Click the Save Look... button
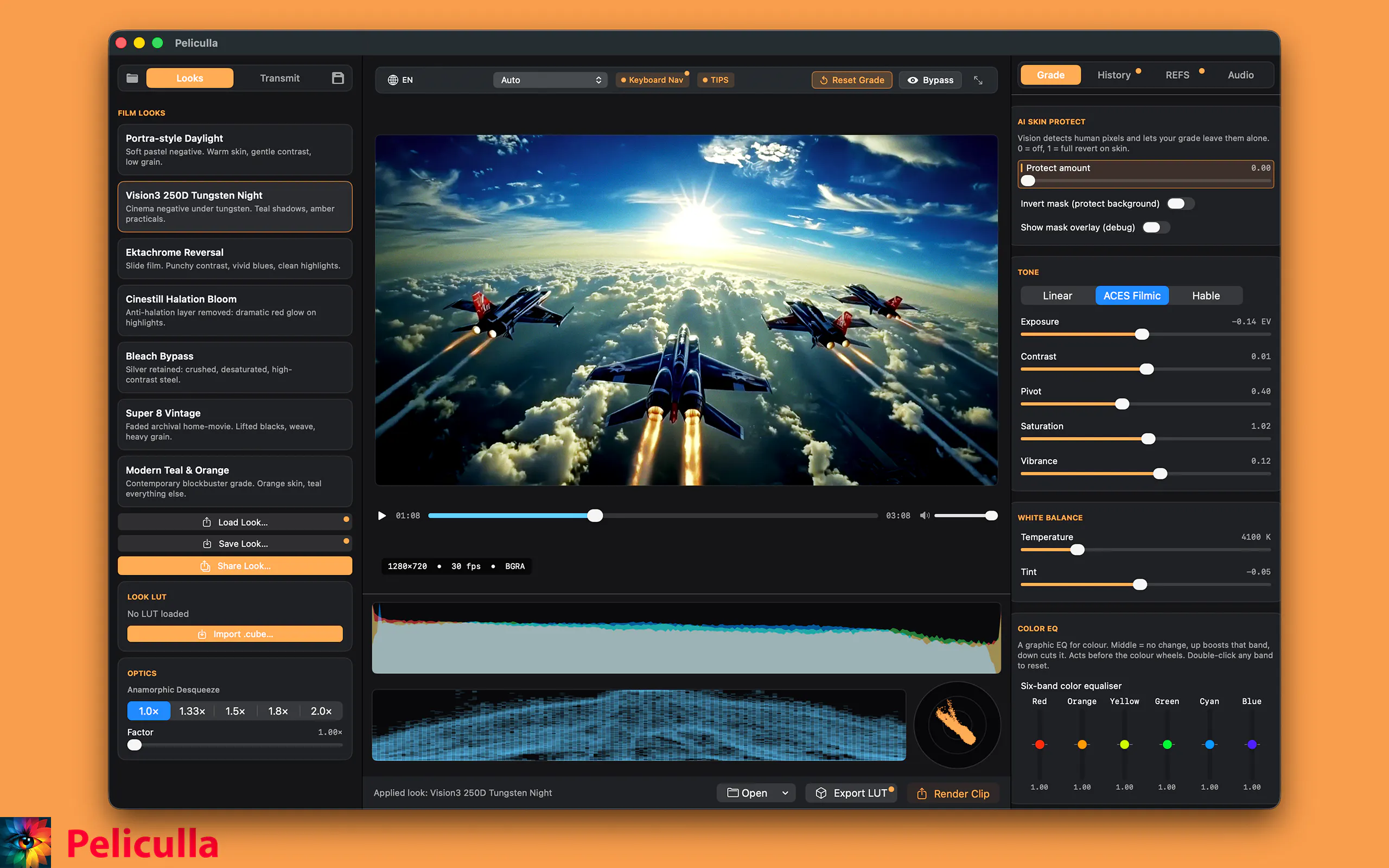 (x=235, y=543)
